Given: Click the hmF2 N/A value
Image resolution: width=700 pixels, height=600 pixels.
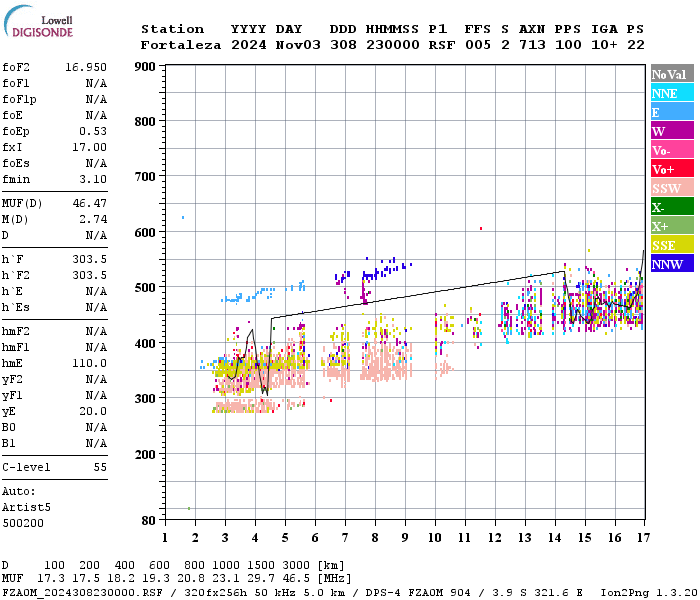Looking at the screenshot, I should point(96,332).
